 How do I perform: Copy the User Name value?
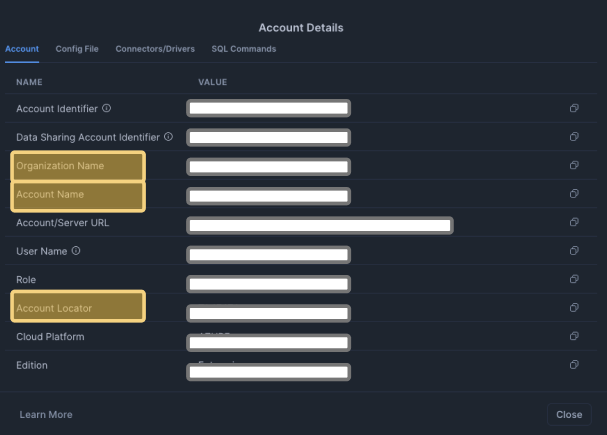coord(574,251)
